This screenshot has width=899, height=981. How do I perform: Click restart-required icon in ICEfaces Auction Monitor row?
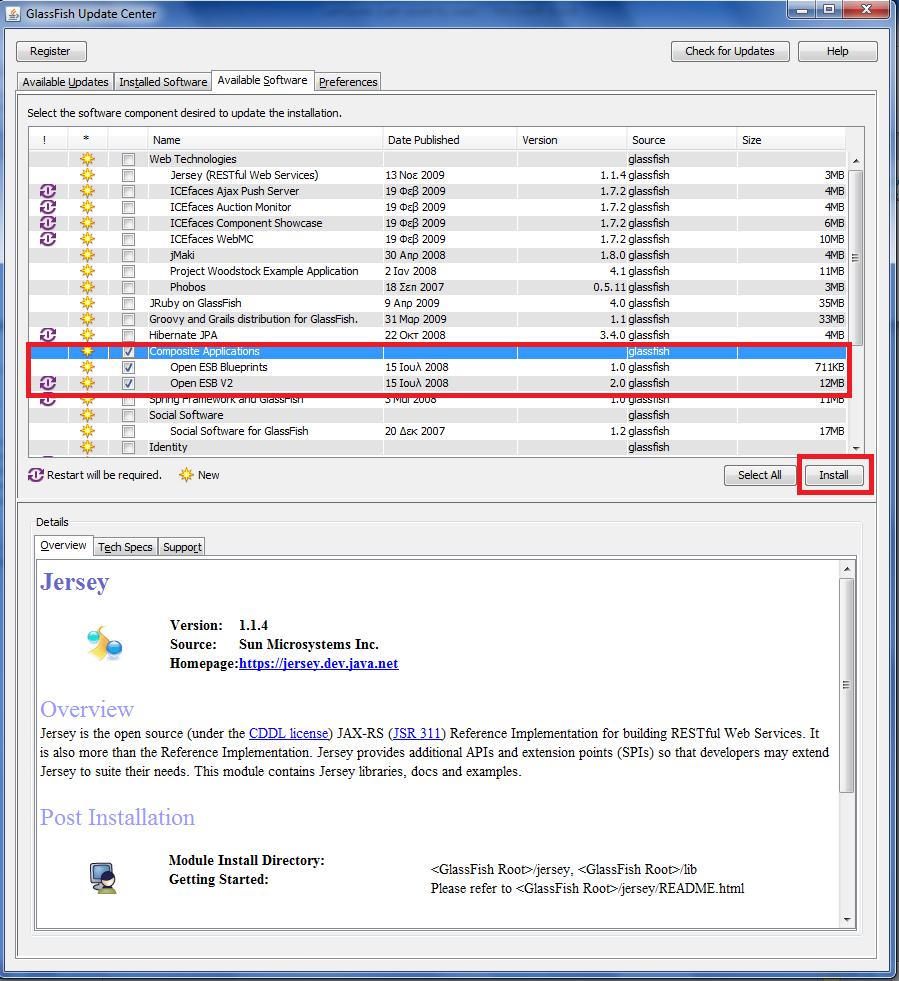[48, 207]
